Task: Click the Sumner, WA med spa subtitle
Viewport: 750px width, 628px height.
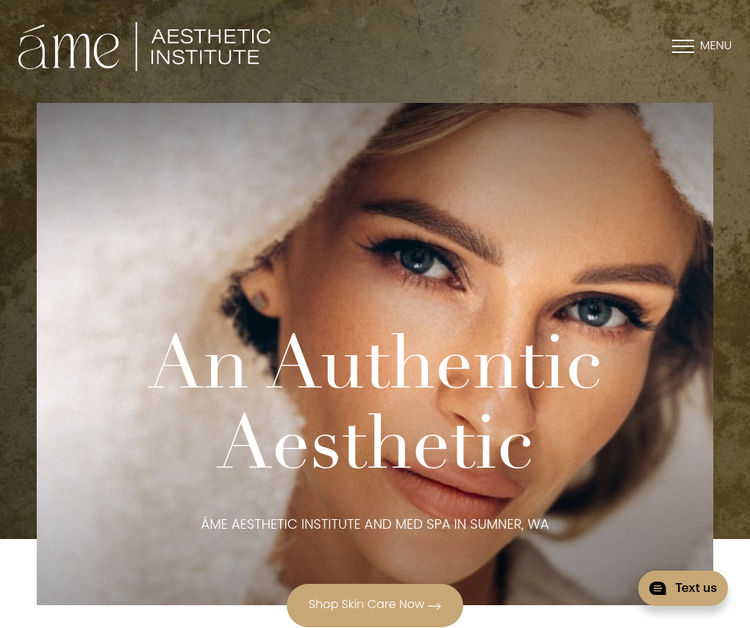Action: pyautogui.click(x=375, y=524)
